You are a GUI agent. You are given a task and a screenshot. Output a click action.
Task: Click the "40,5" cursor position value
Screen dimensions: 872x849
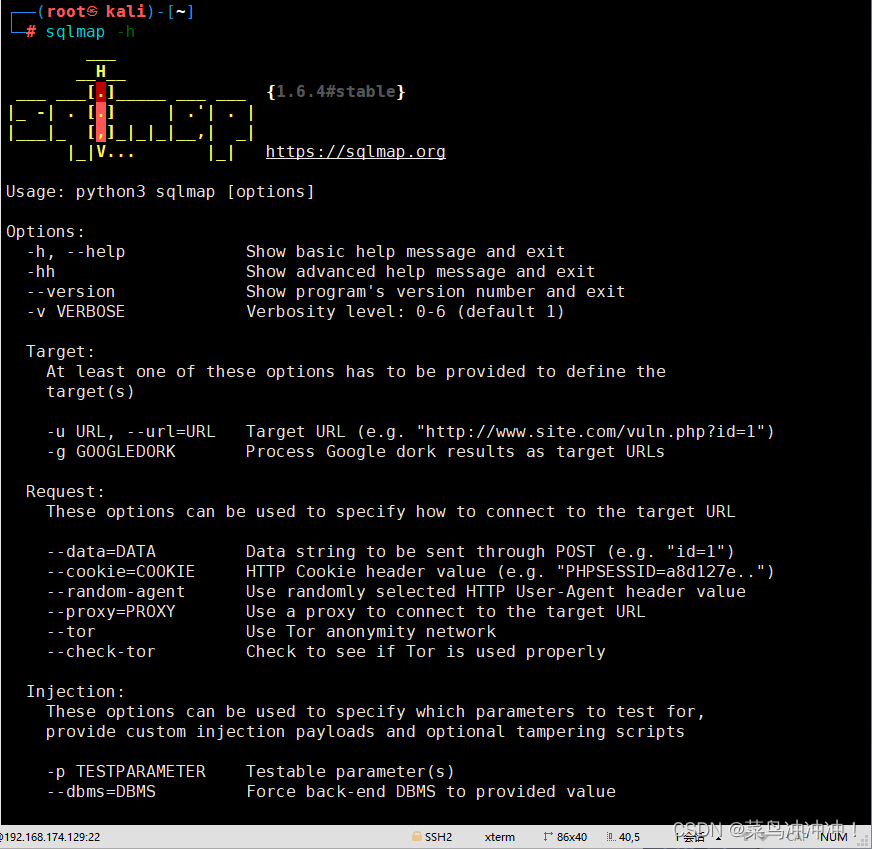(x=630, y=837)
